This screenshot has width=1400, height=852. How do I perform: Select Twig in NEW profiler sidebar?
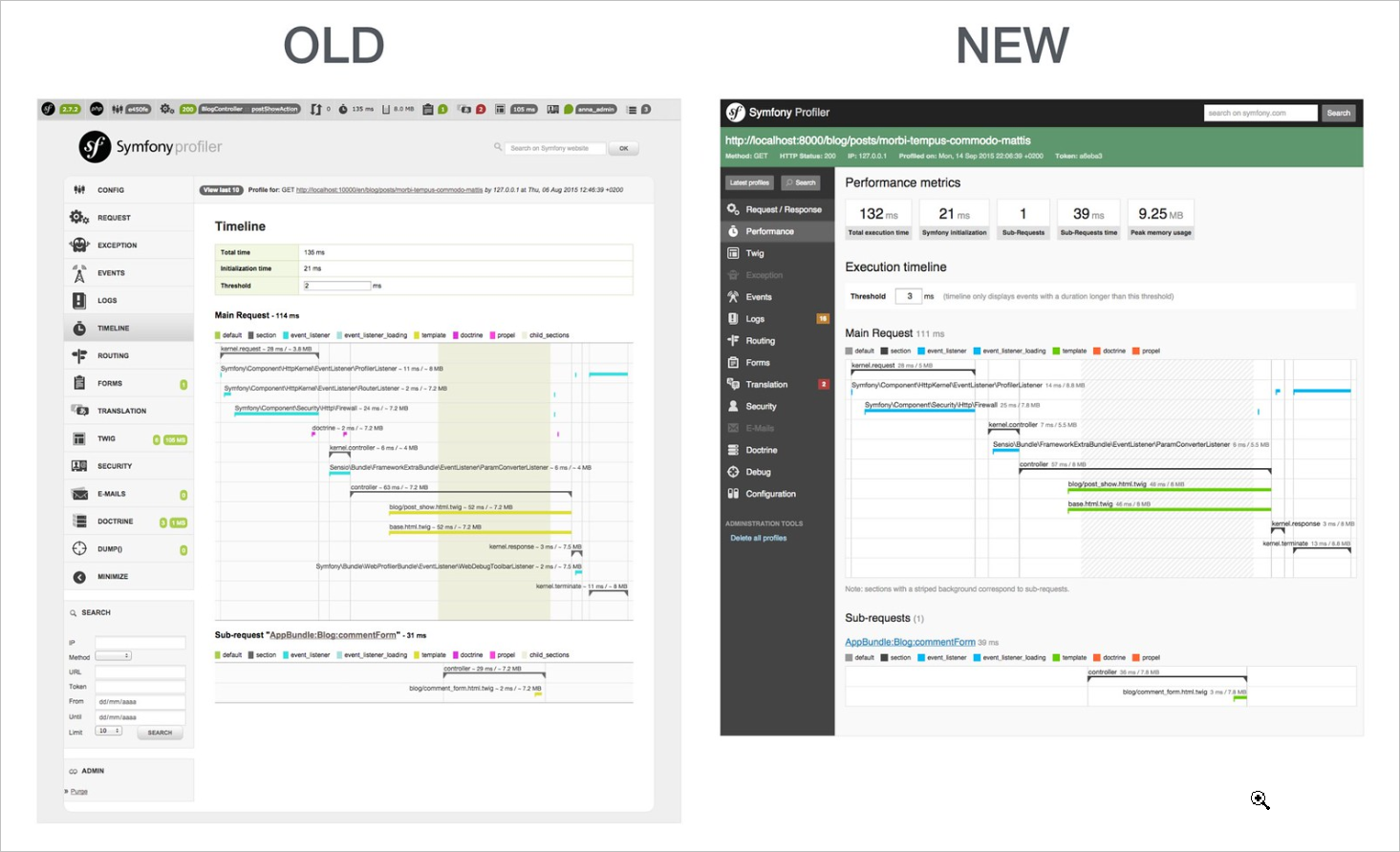[x=778, y=253]
